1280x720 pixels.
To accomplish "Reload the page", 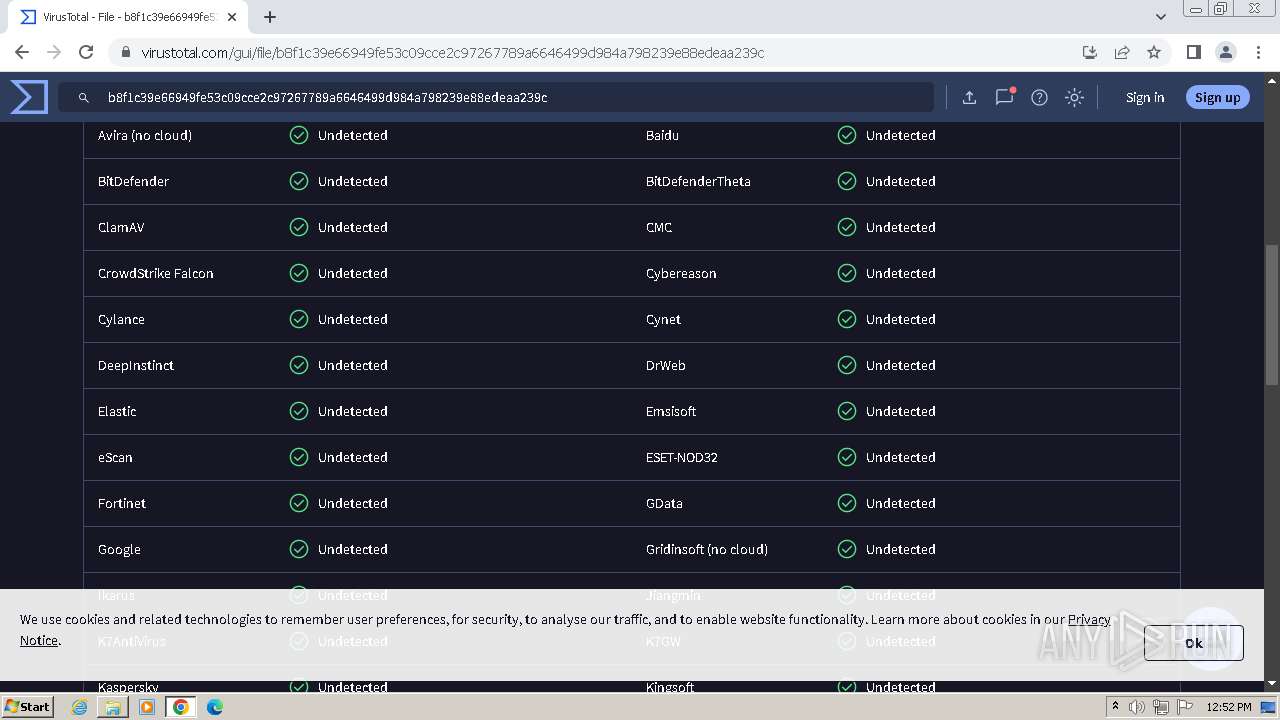I will [86, 52].
